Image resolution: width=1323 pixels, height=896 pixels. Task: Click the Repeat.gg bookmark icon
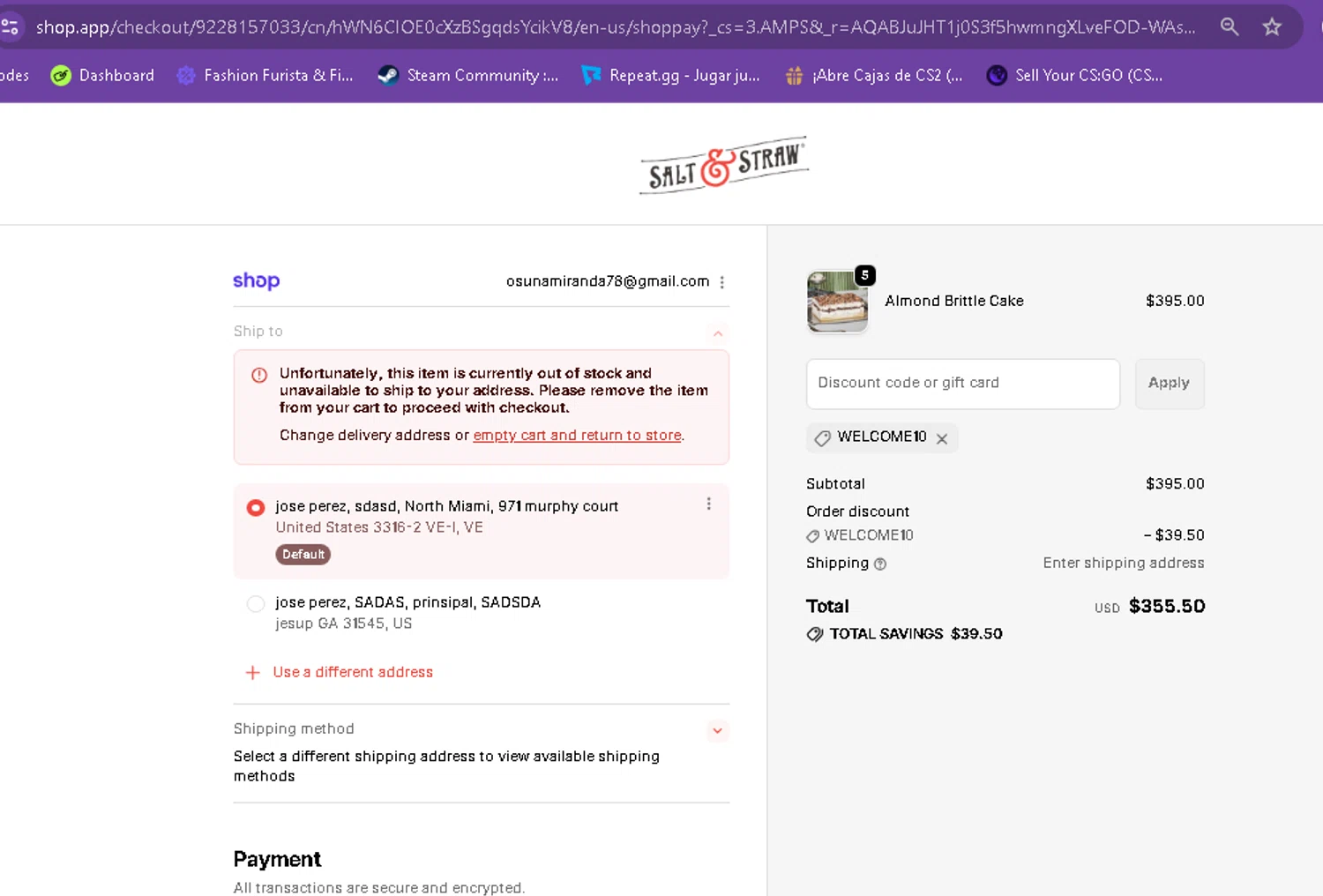[591, 75]
